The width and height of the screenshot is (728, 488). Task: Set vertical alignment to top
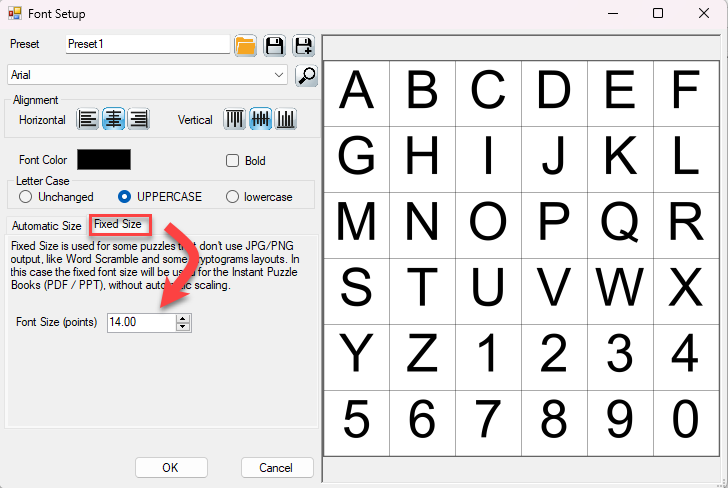click(235, 119)
